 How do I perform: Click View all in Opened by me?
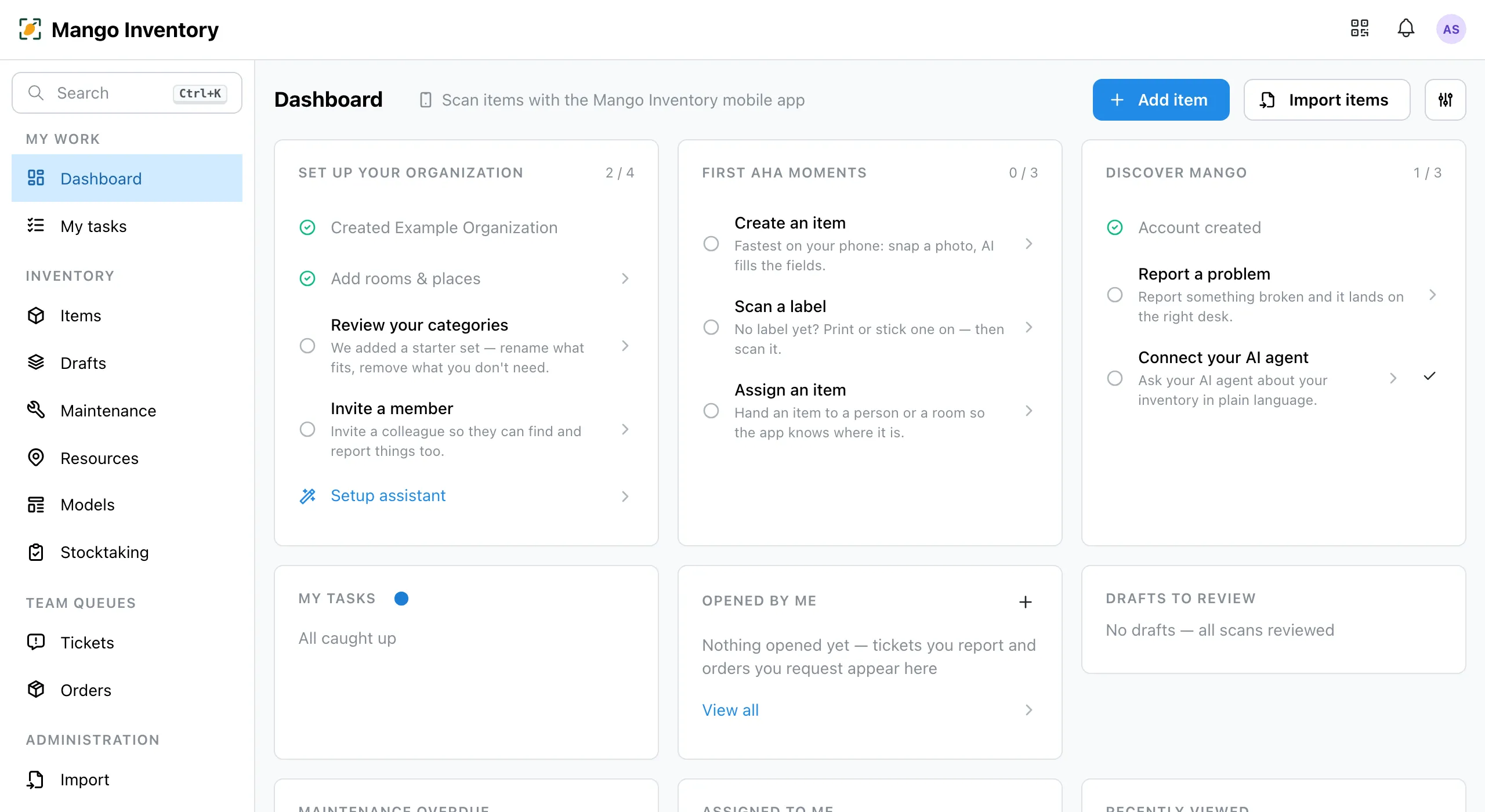pyautogui.click(x=730, y=710)
